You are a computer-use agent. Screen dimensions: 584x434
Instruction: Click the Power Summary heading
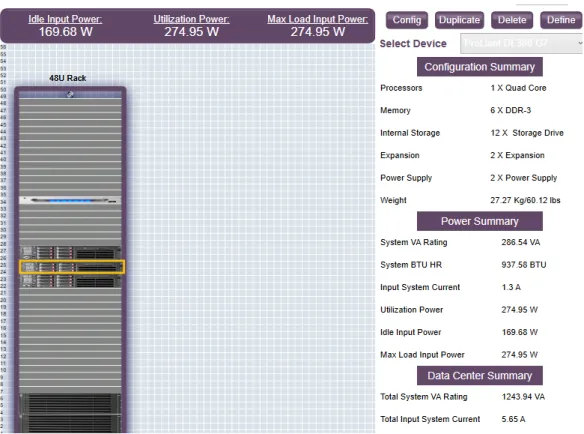tap(480, 221)
